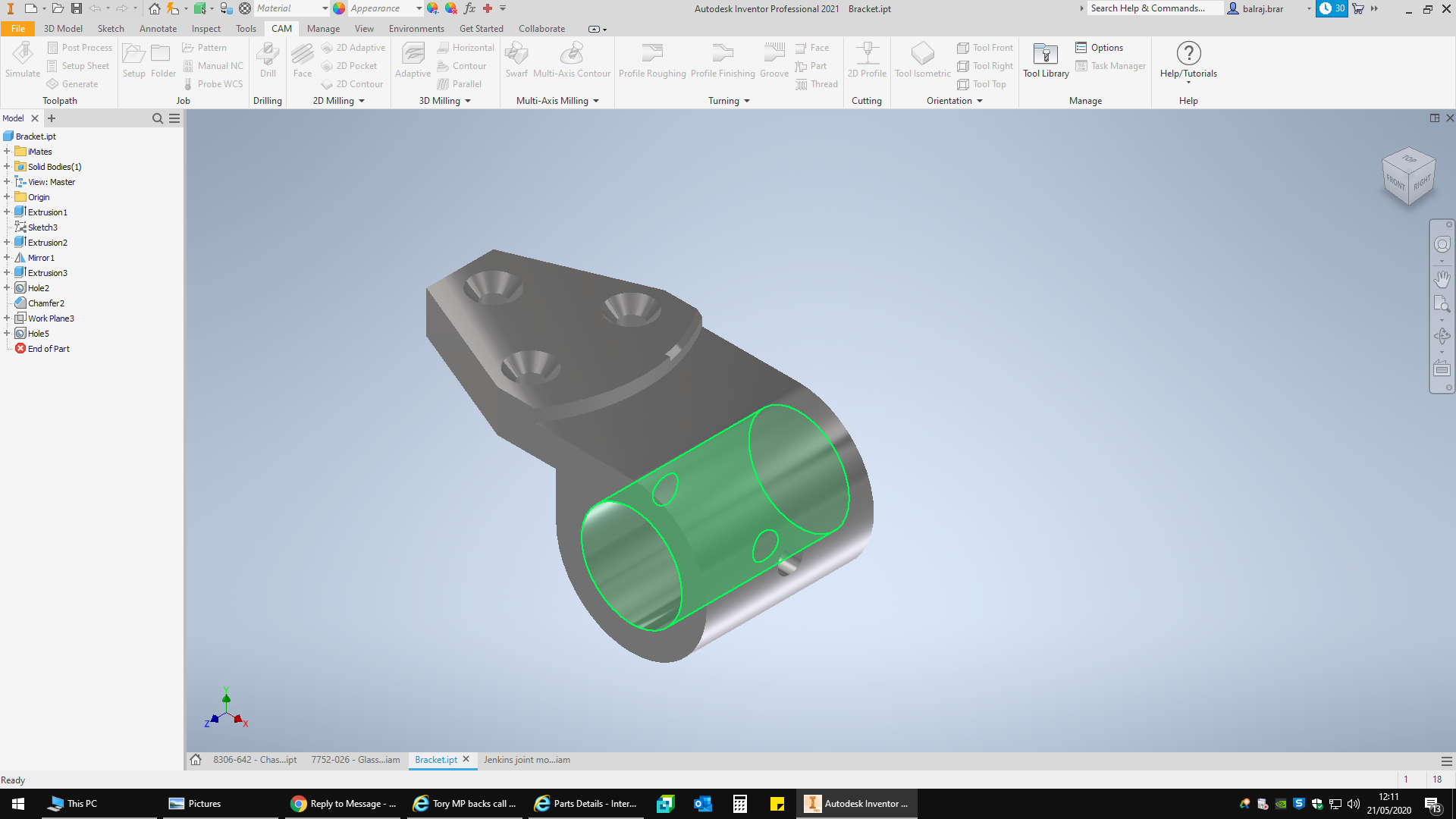Image resolution: width=1456 pixels, height=819 pixels.
Task: Open the full navigation wheel
Action: click(1442, 244)
